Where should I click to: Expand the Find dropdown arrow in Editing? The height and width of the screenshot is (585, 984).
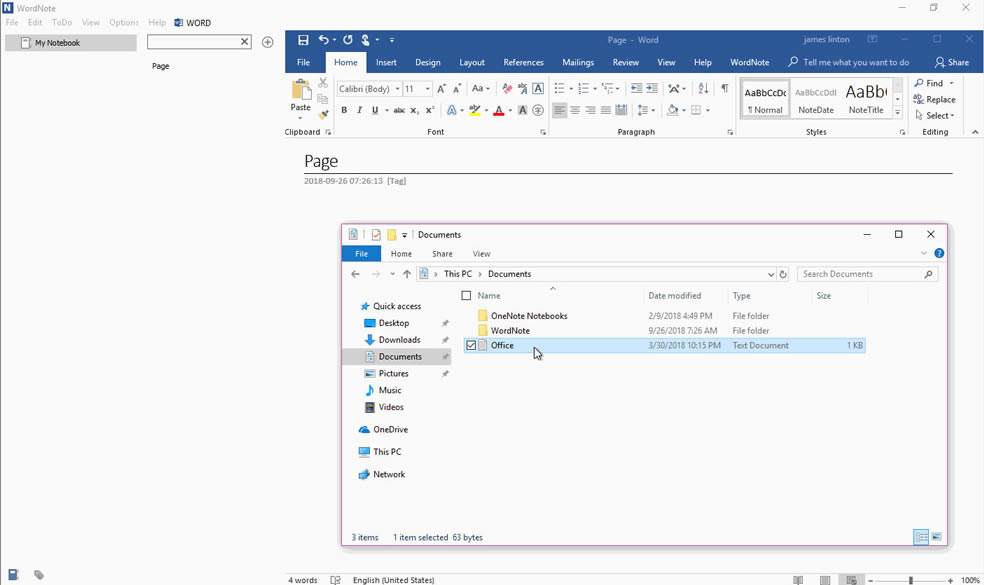click(x=951, y=84)
